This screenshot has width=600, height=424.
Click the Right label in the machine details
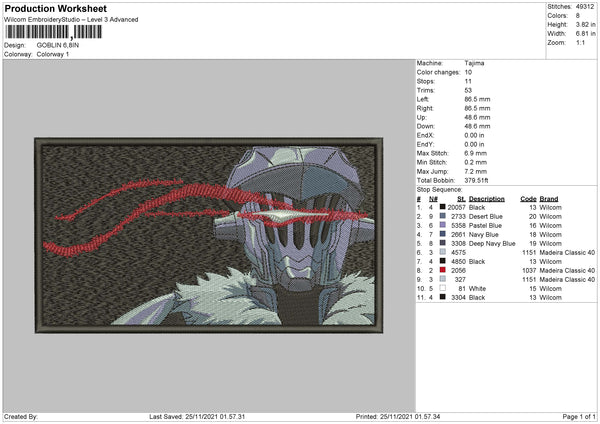pyautogui.click(x=425, y=108)
